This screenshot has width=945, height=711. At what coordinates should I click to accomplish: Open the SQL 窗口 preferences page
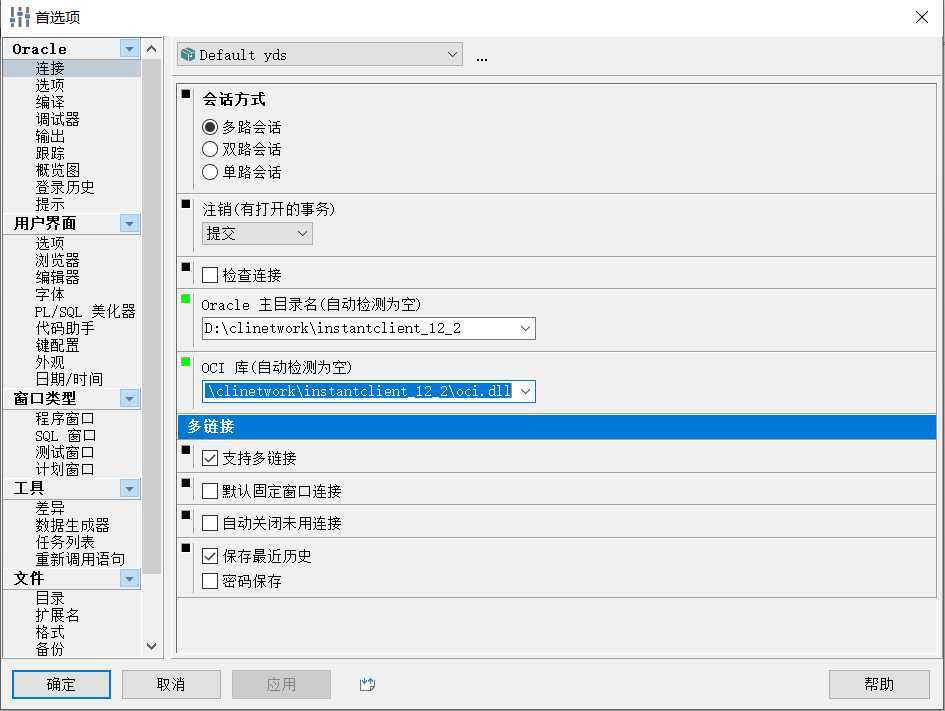(x=65, y=436)
